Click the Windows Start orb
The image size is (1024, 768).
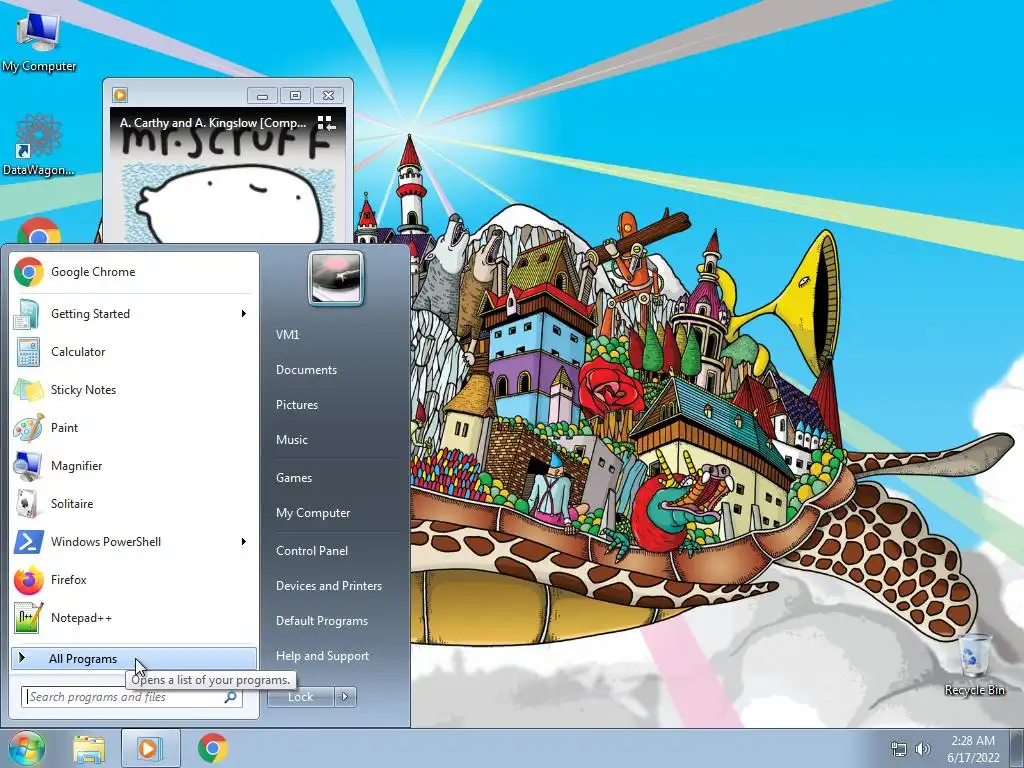[x=27, y=748]
